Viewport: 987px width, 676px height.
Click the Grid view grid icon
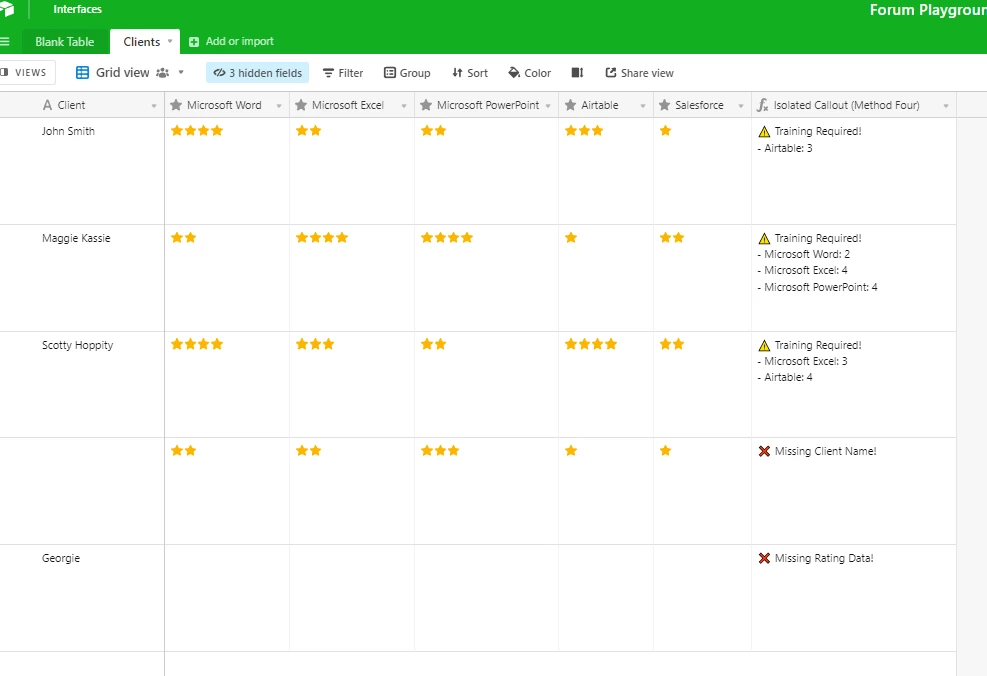(x=82, y=72)
